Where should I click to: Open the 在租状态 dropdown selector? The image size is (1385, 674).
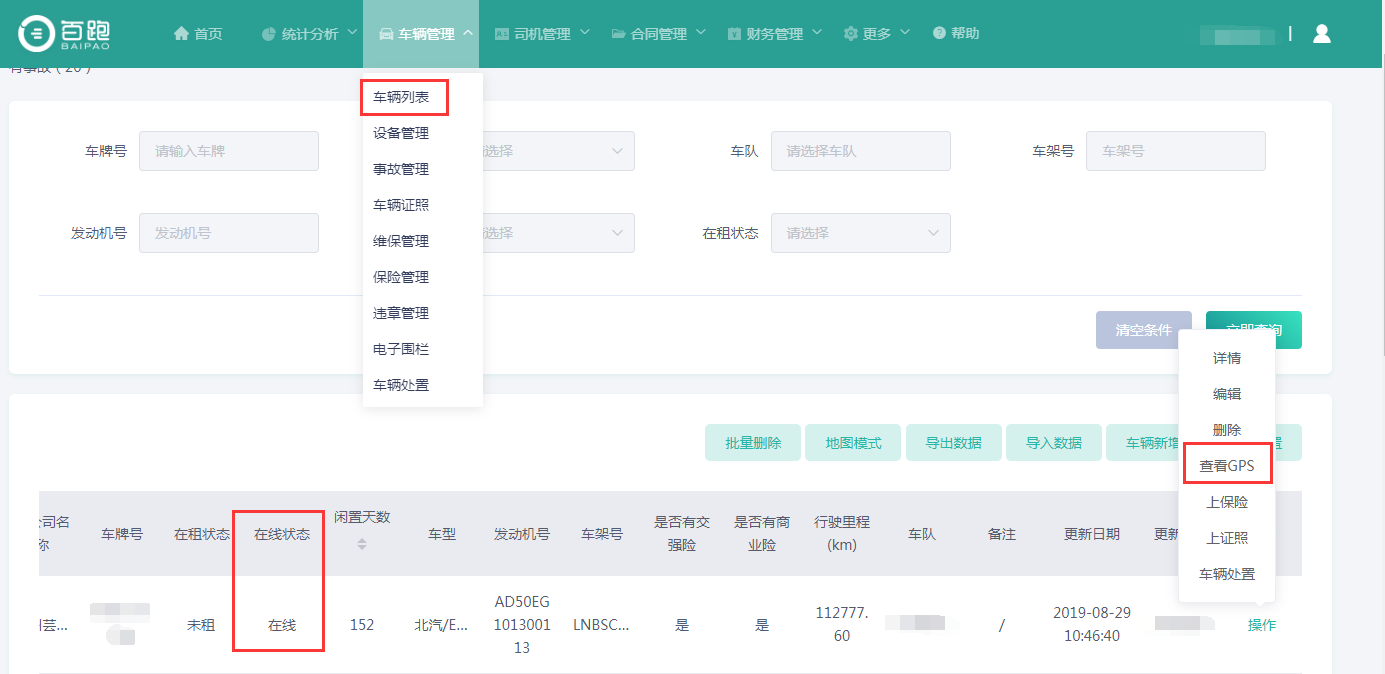860,233
